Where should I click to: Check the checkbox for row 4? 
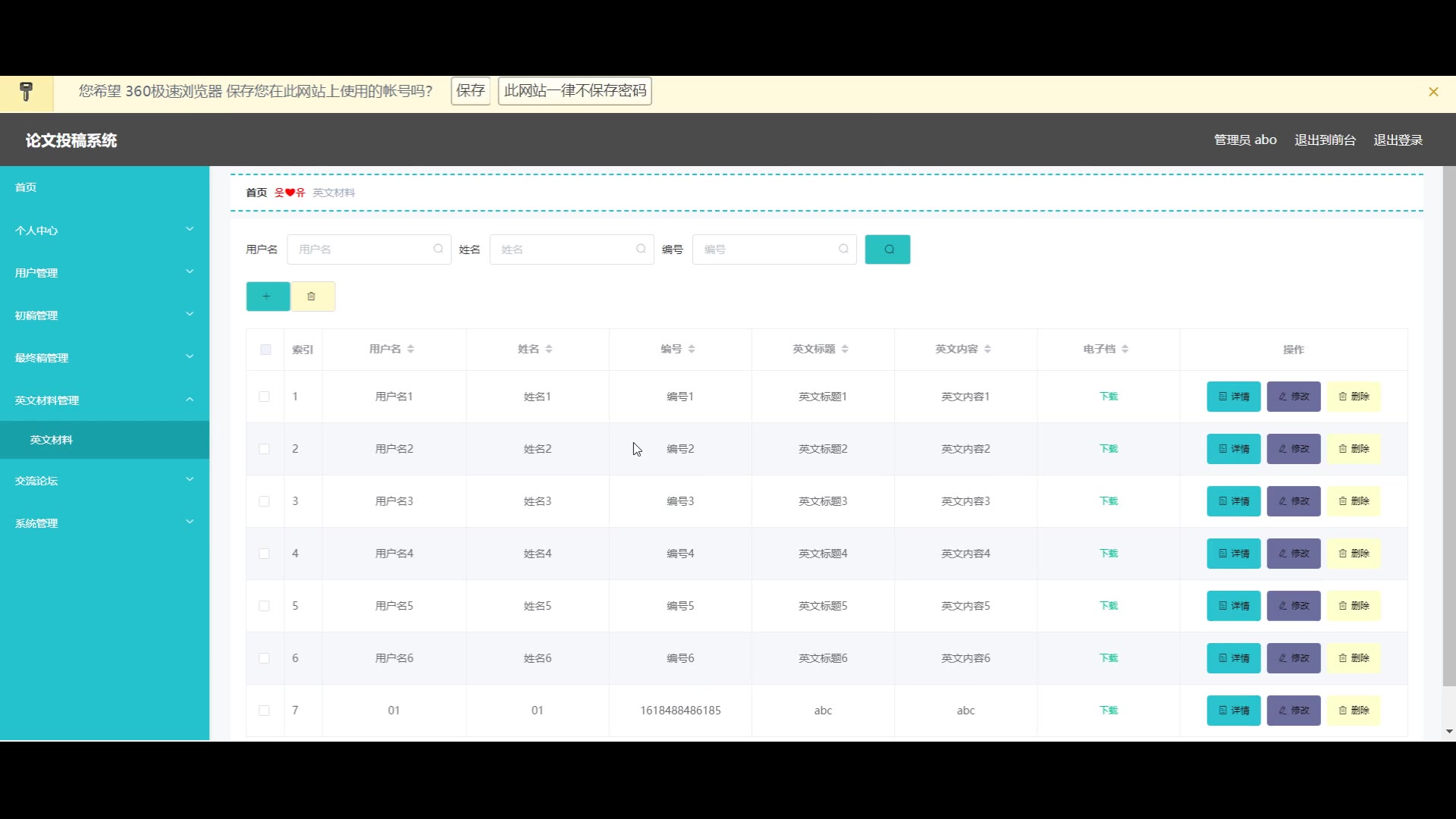[264, 554]
